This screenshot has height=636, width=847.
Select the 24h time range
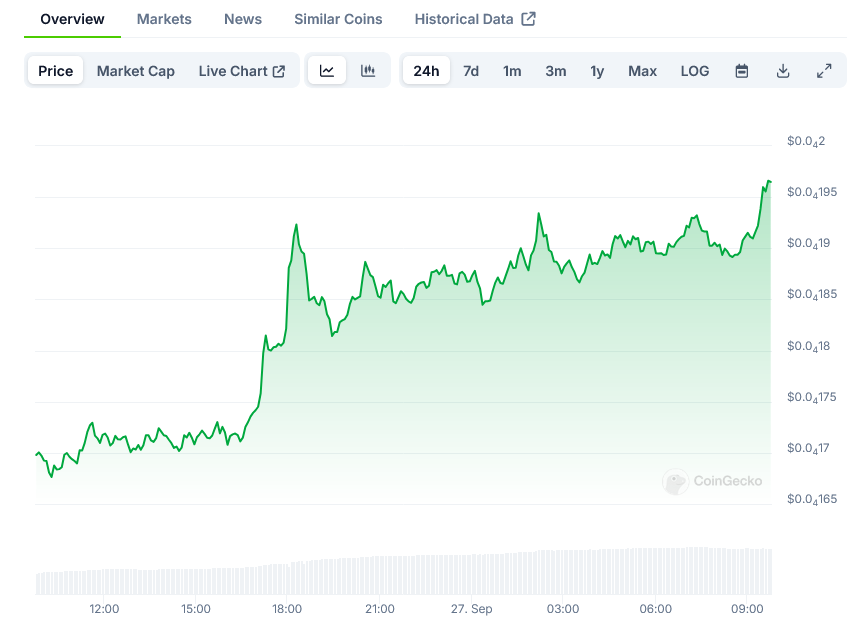426,71
